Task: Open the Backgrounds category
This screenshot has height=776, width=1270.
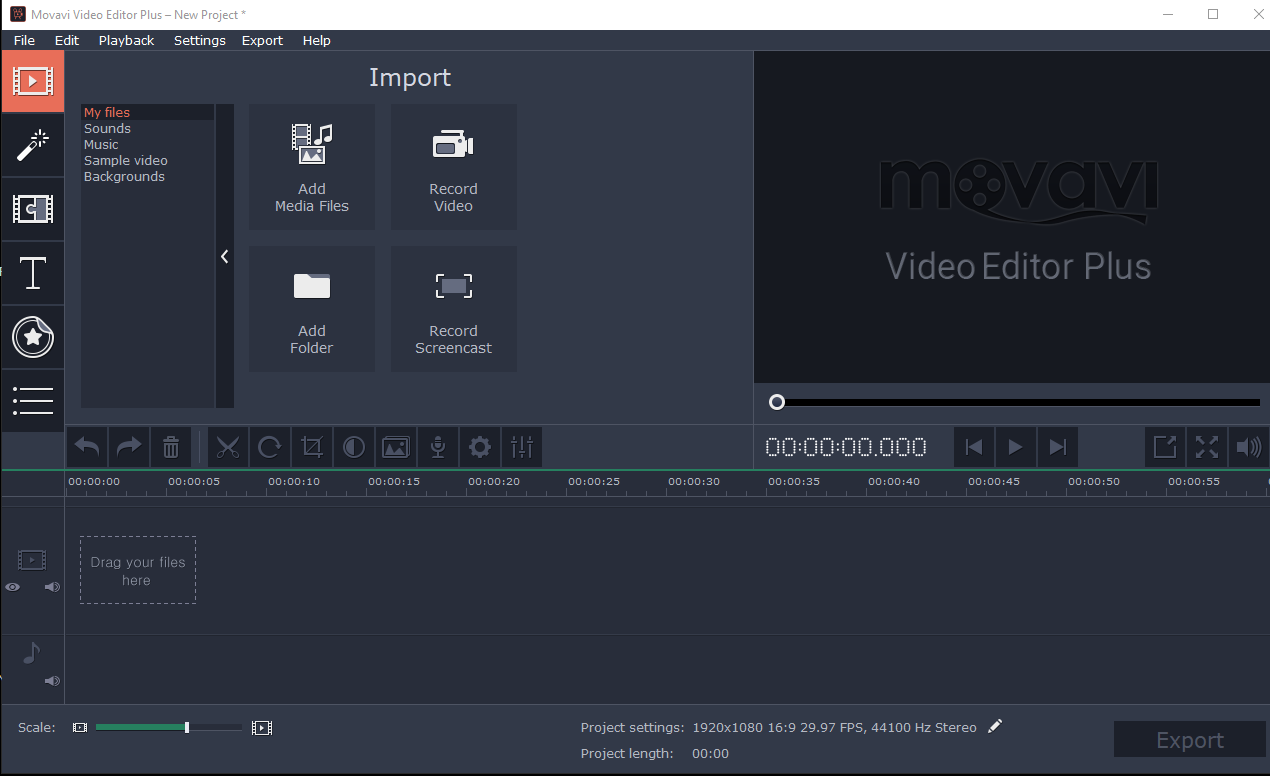Action: tap(124, 176)
